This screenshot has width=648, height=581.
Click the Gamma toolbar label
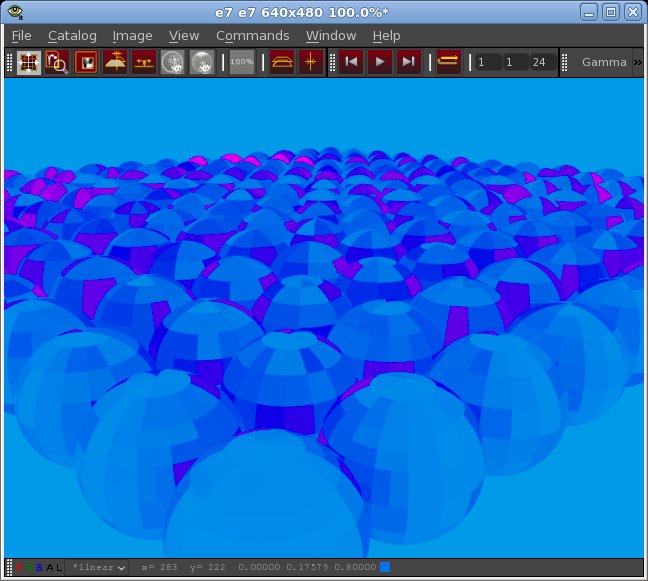point(604,62)
